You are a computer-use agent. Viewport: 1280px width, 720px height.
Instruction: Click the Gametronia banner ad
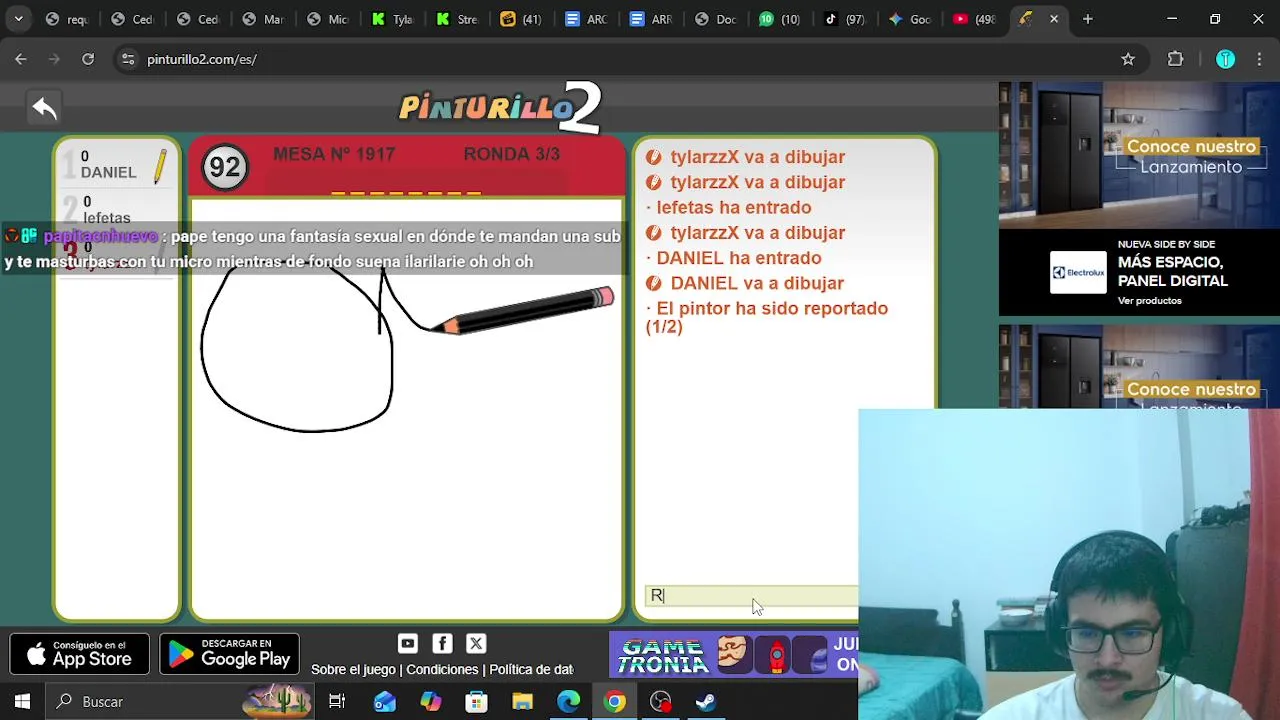(x=734, y=655)
